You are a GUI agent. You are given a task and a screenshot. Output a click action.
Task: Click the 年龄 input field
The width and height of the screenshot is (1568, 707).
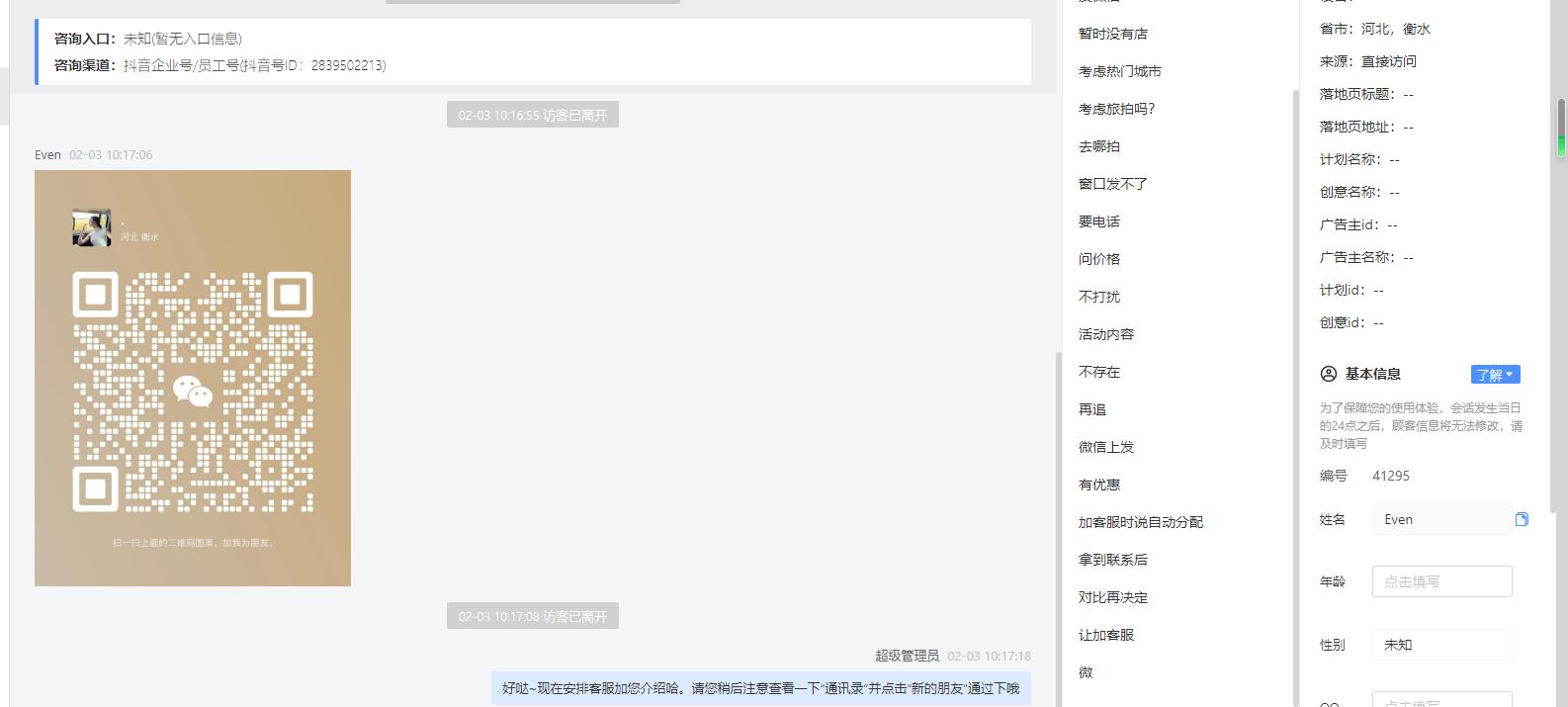[1441, 581]
